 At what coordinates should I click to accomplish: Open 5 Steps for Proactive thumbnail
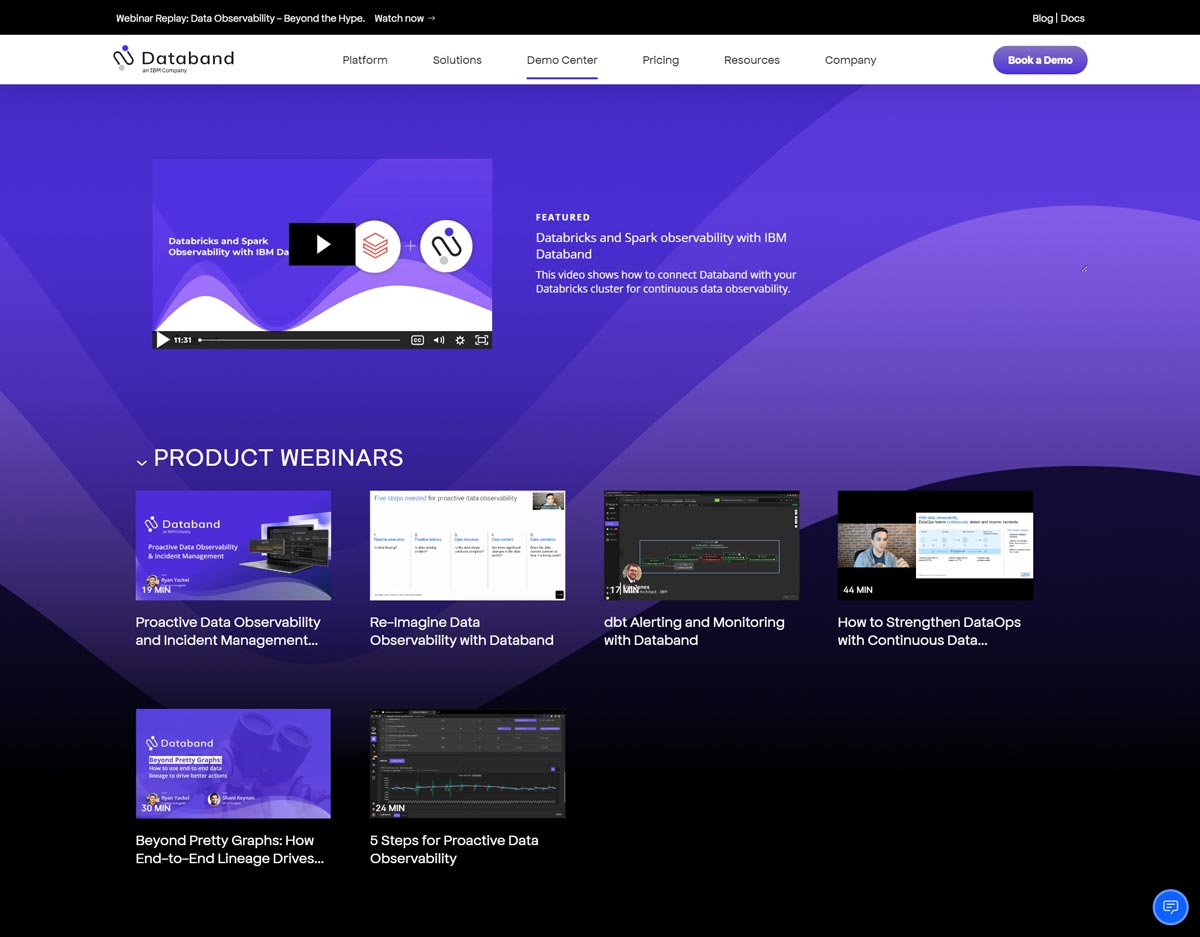click(x=467, y=764)
